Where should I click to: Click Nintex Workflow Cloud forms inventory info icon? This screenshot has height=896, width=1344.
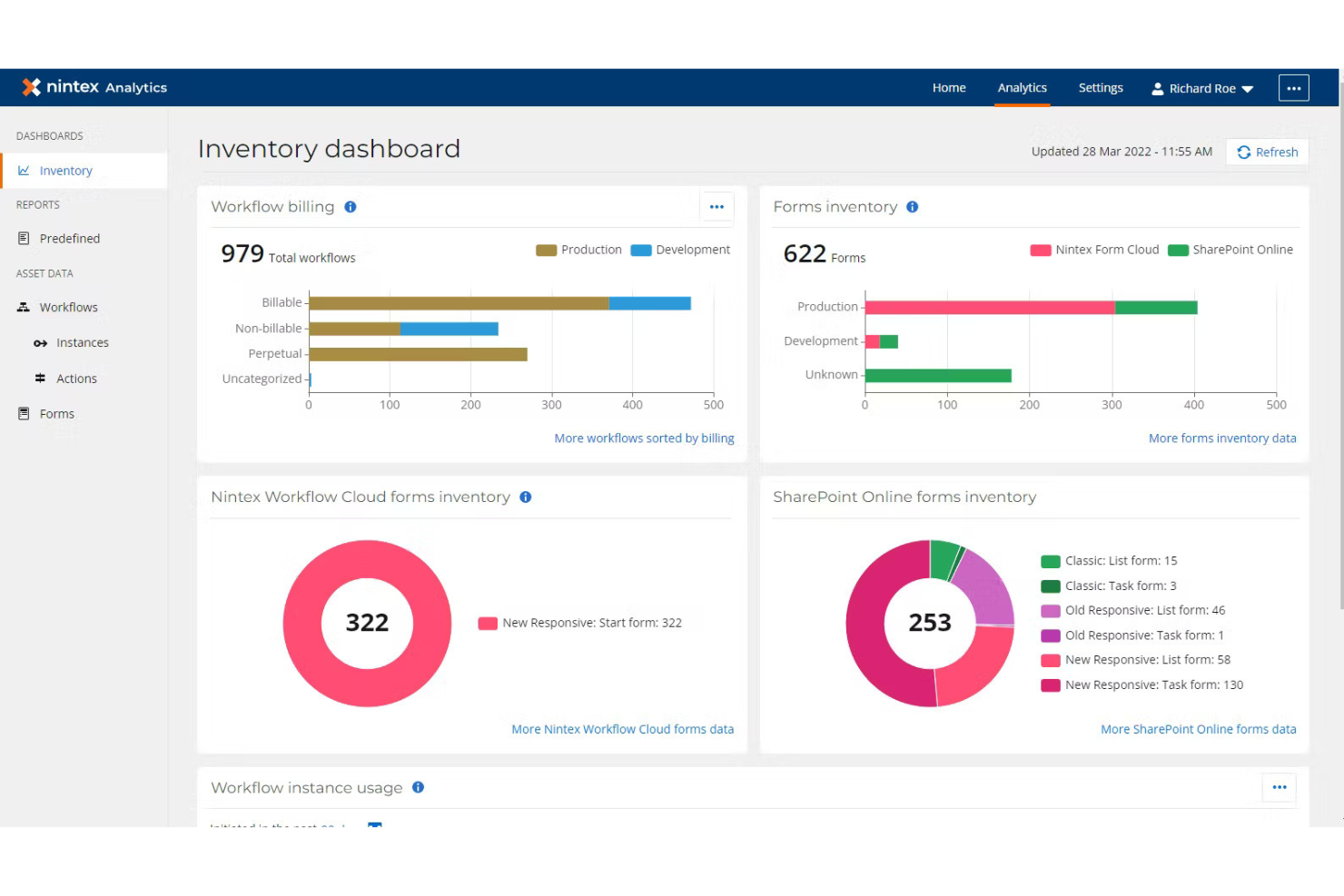(x=526, y=497)
